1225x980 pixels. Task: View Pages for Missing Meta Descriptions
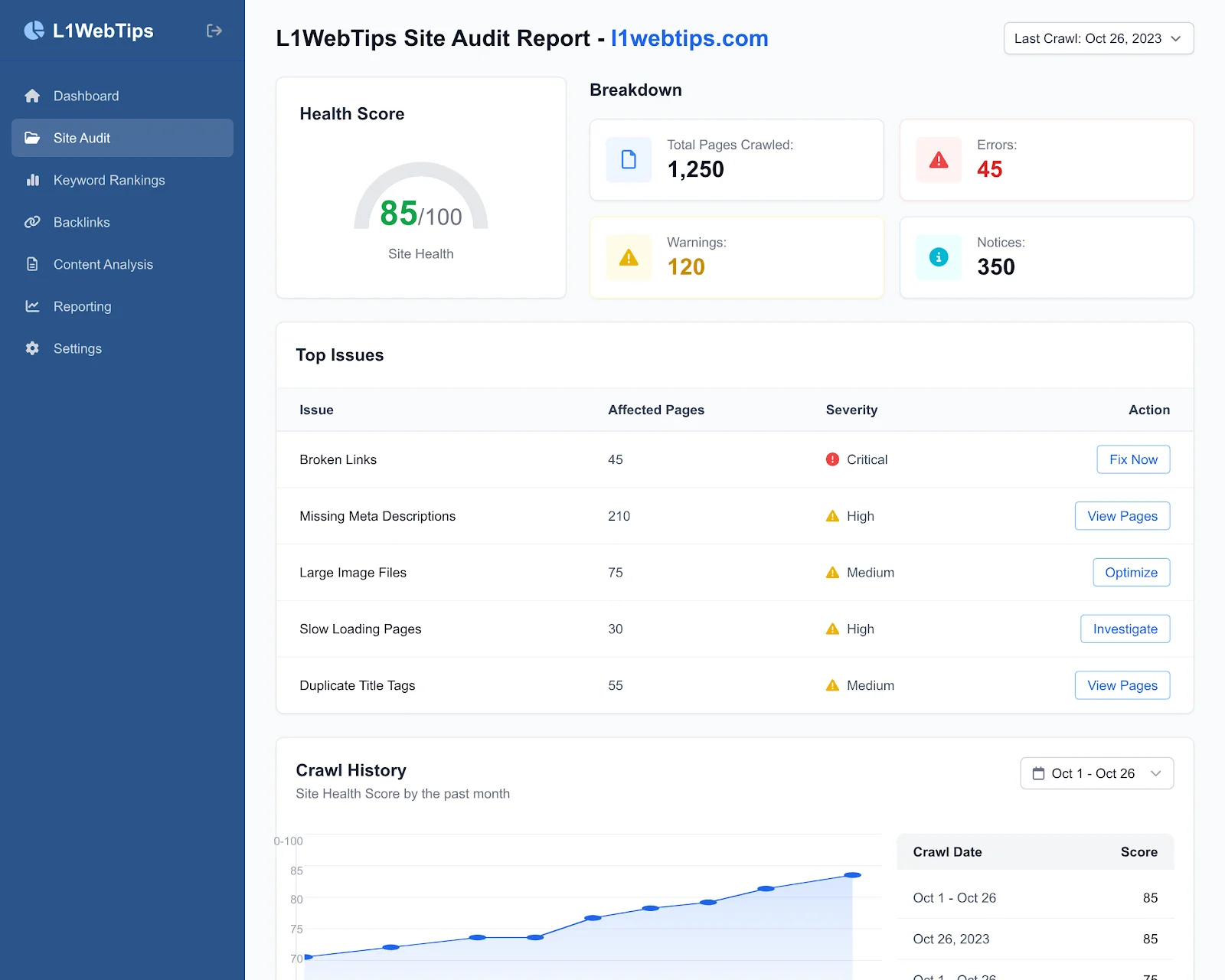point(1122,516)
